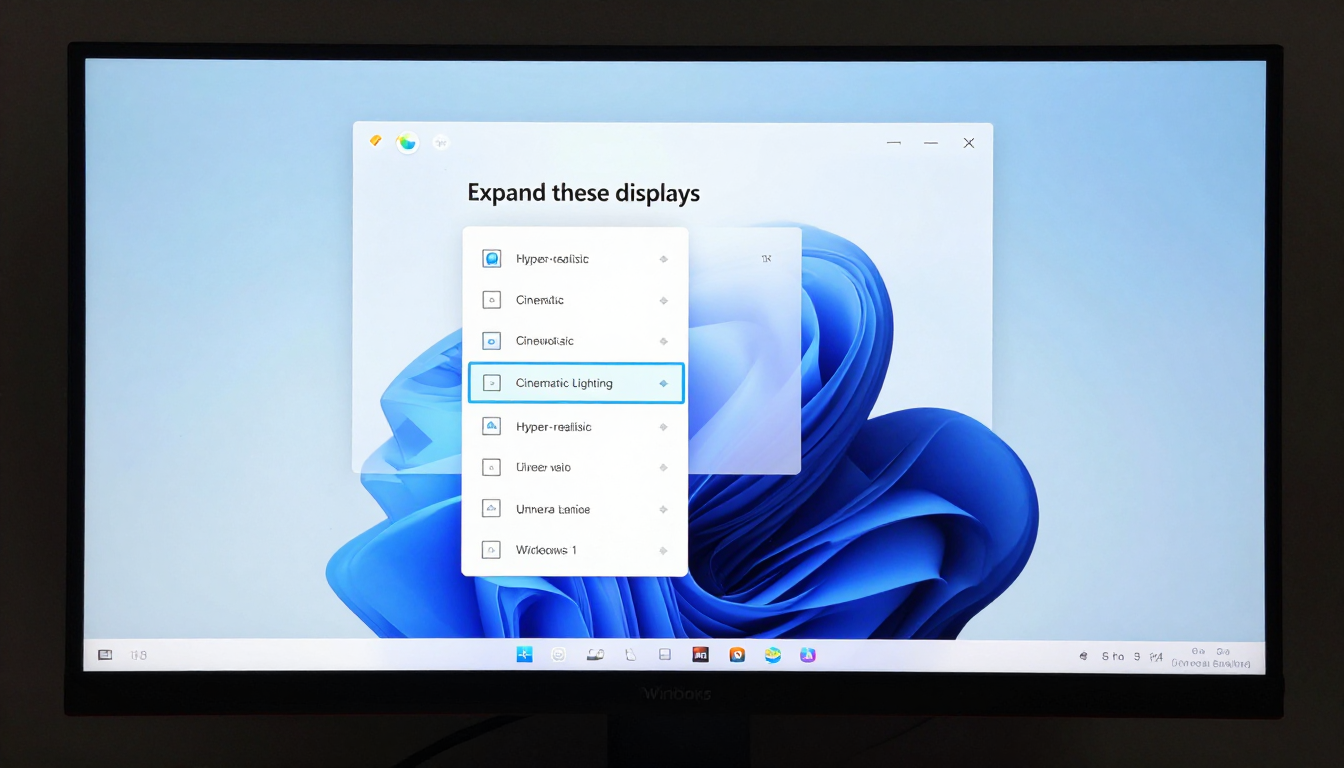Click the orange tag icon in the title bar
This screenshot has width=1344, height=768.
click(x=375, y=141)
